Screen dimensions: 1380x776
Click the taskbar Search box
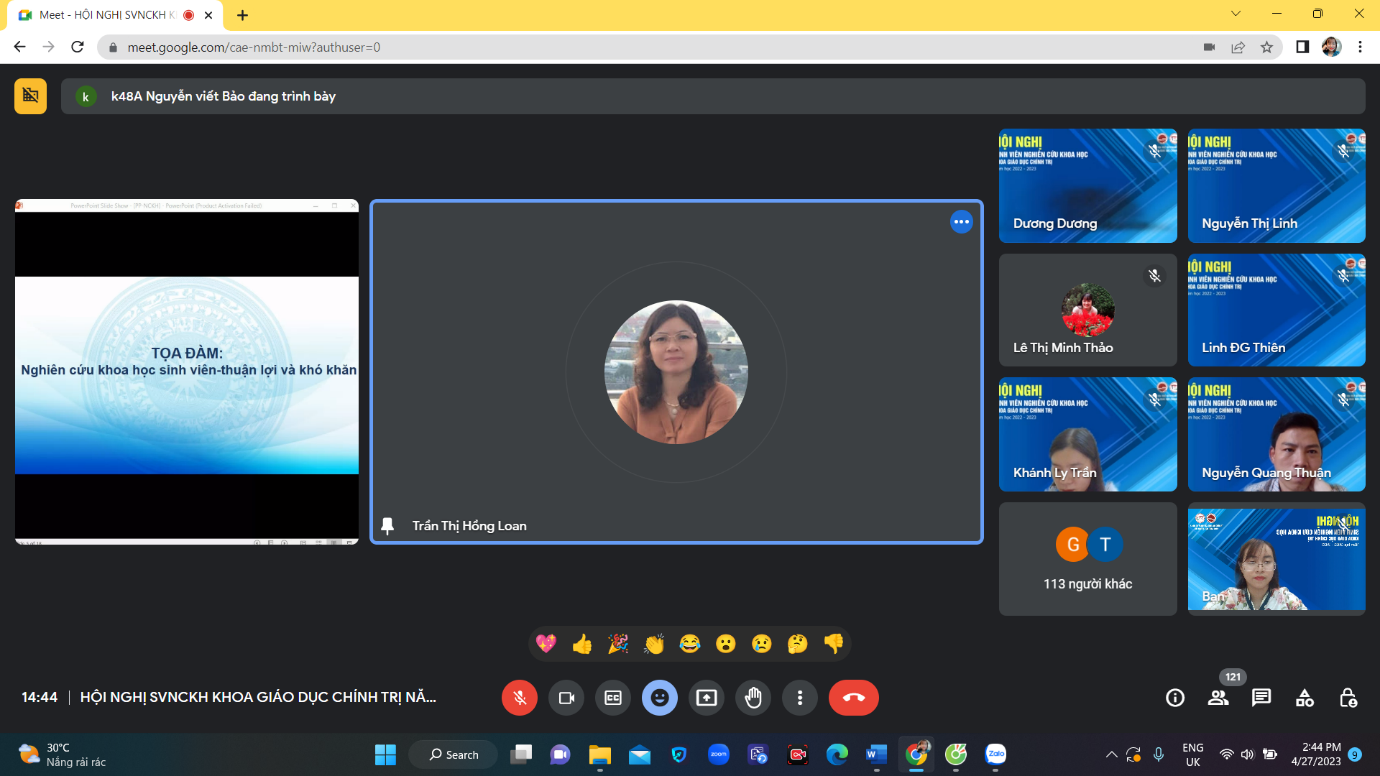pos(453,754)
